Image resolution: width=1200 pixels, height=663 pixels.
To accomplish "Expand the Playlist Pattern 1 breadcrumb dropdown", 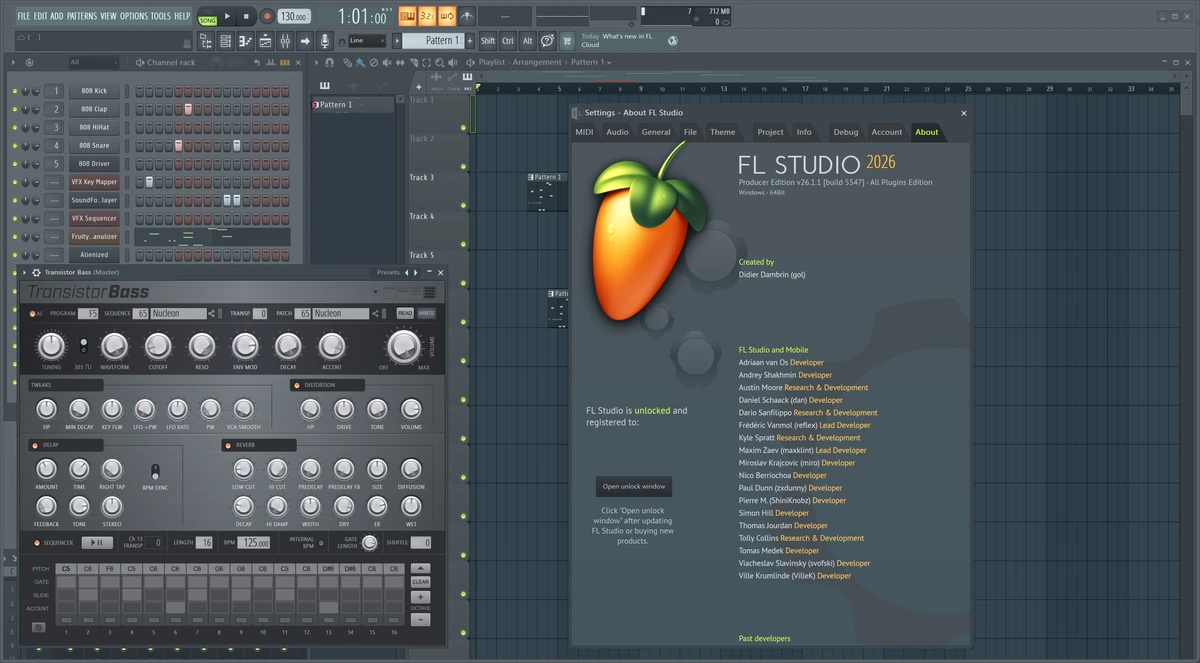I will point(609,63).
